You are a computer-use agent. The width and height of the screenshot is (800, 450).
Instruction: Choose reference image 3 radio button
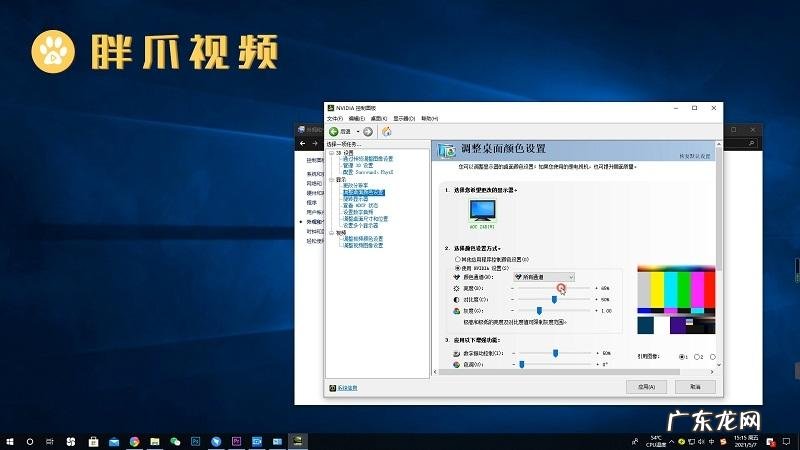coord(713,357)
